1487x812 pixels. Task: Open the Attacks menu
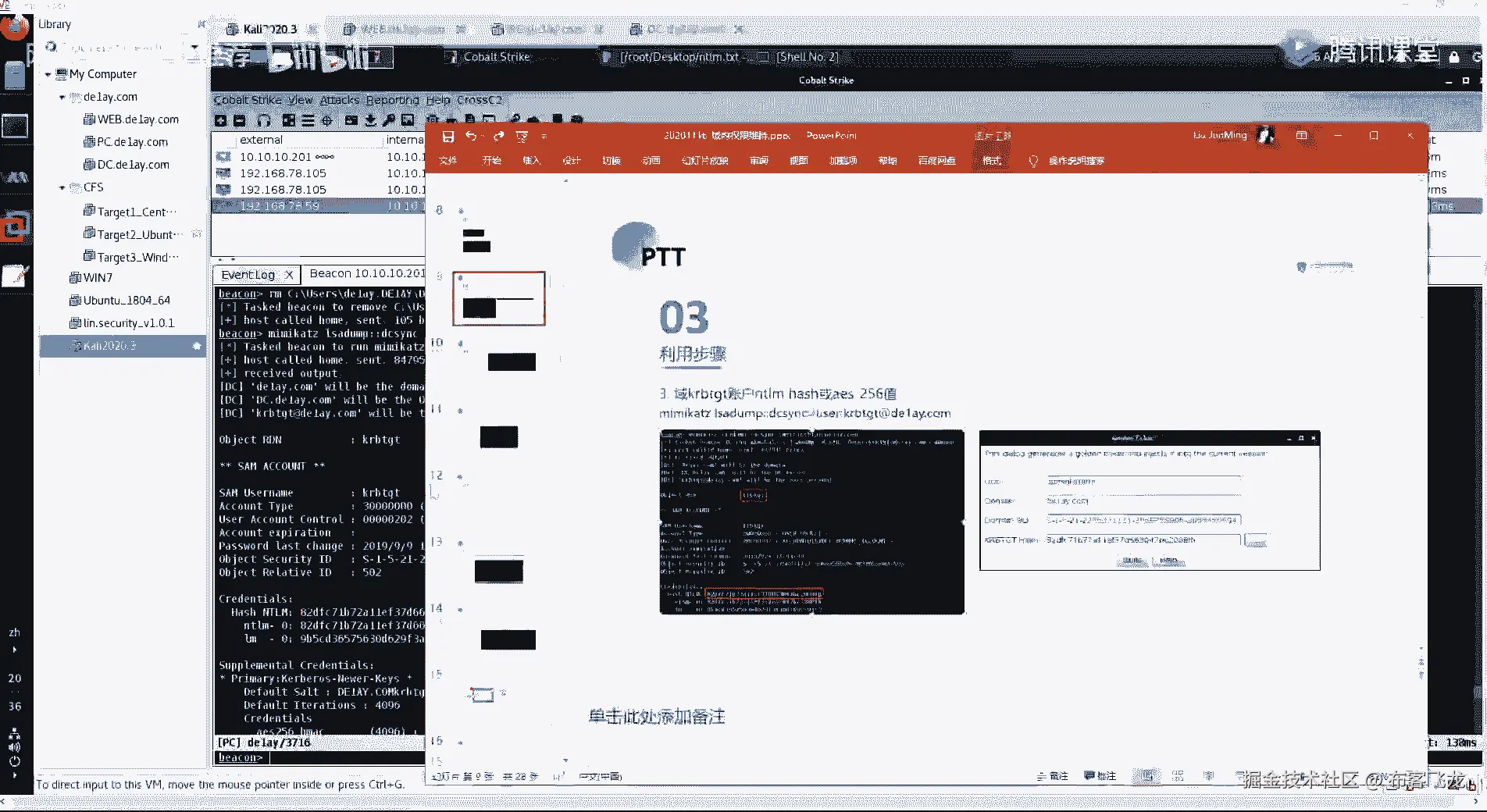click(340, 100)
